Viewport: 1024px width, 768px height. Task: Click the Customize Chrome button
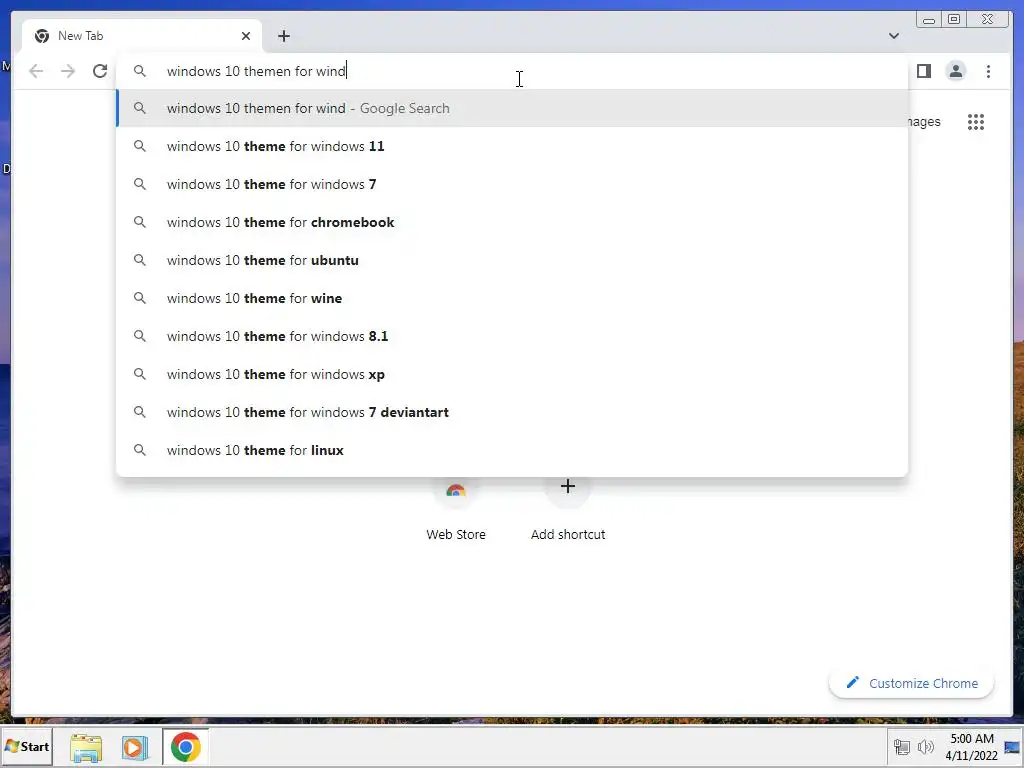coord(912,683)
